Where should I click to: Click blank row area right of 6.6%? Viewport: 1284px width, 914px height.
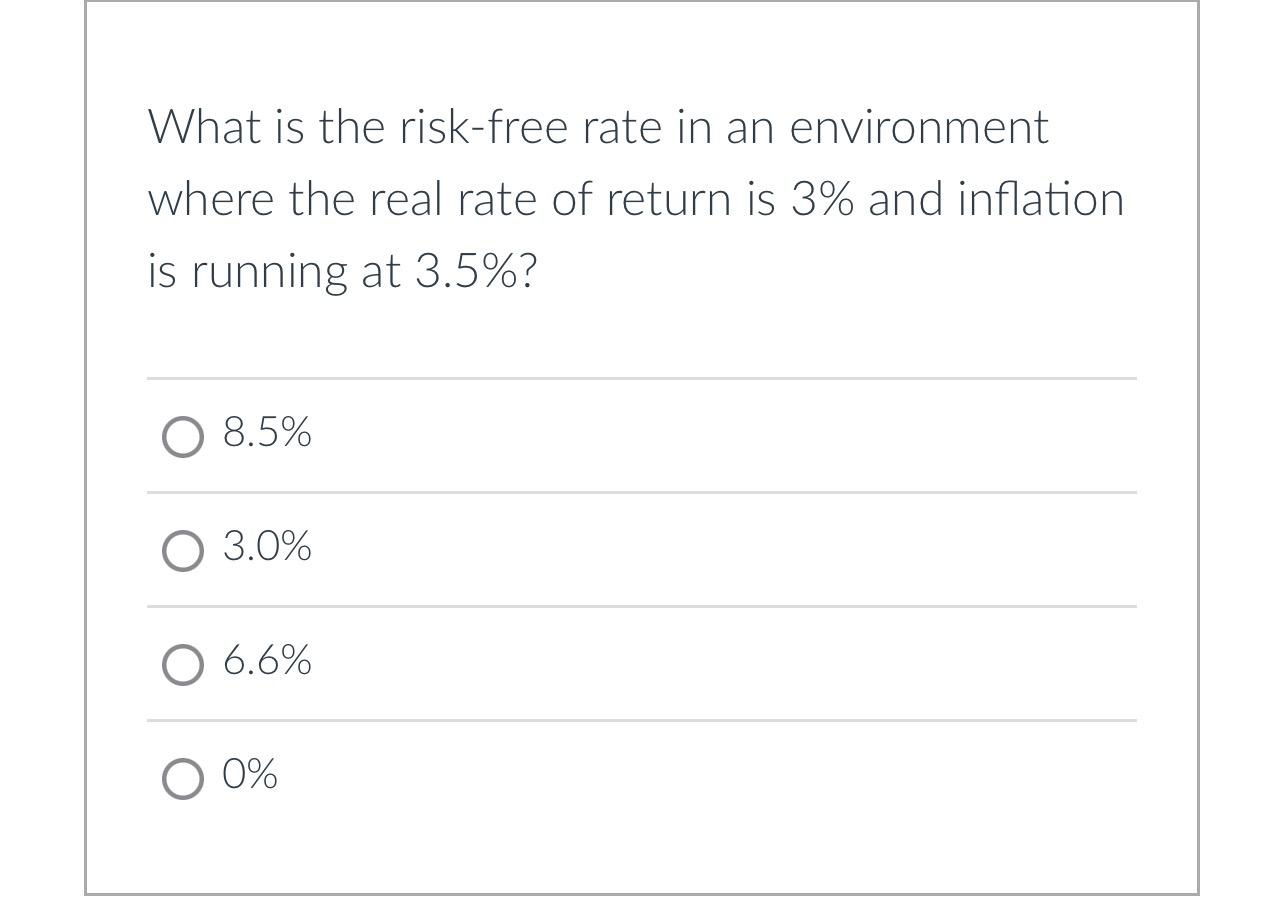(x=724, y=664)
